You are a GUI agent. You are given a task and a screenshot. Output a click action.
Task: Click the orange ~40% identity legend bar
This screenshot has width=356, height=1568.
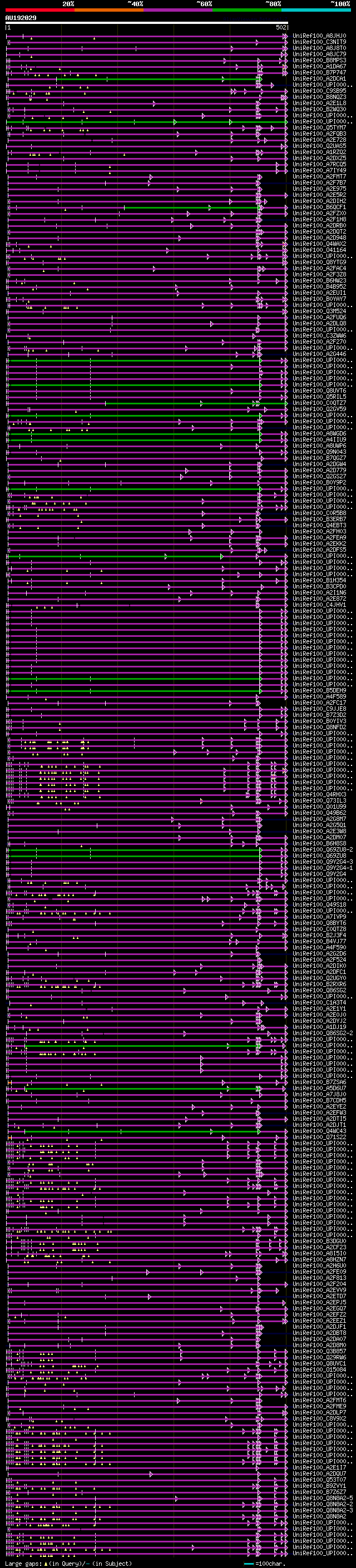(110, 11)
